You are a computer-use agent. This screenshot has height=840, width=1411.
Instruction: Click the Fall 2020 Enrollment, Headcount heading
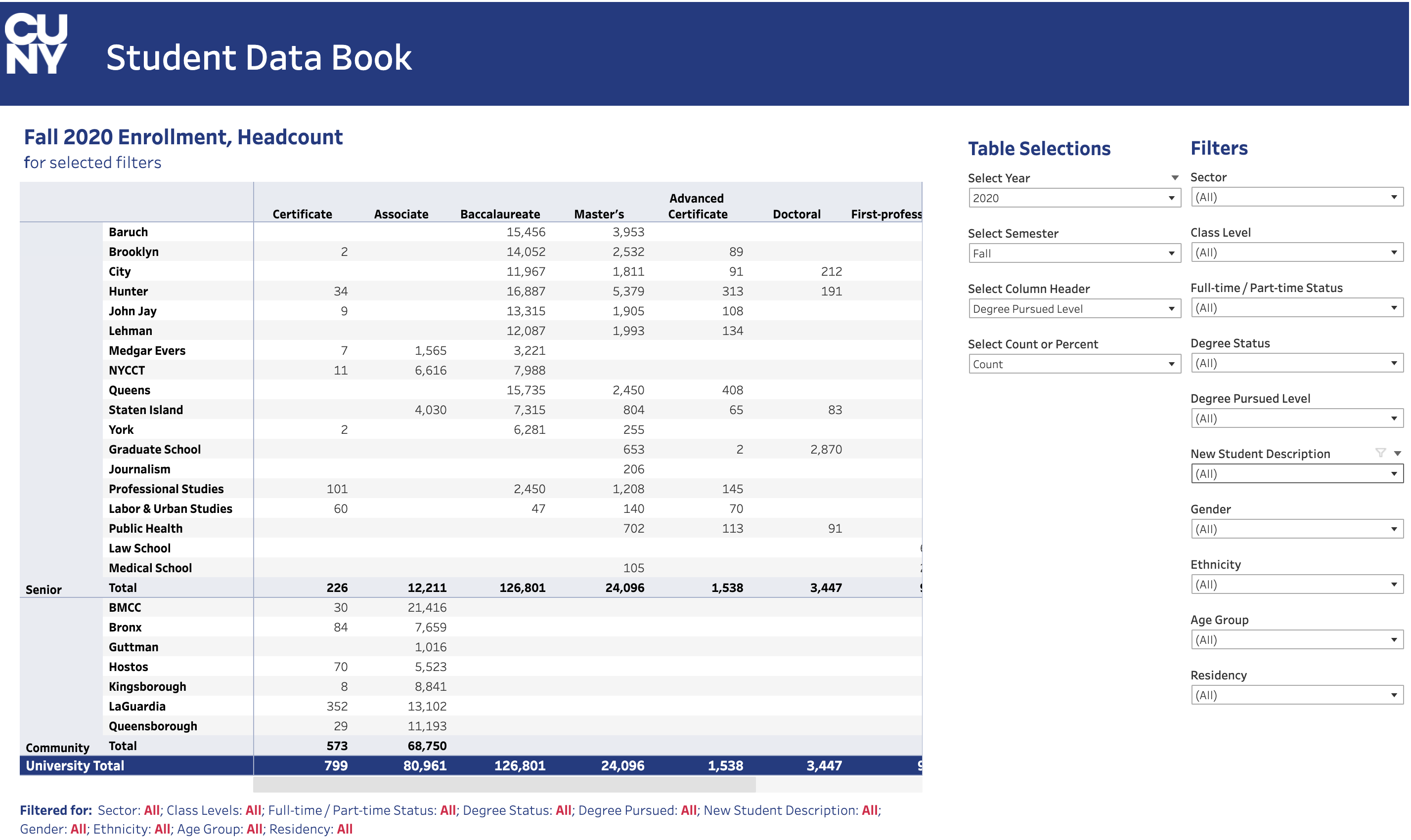(183, 137)
